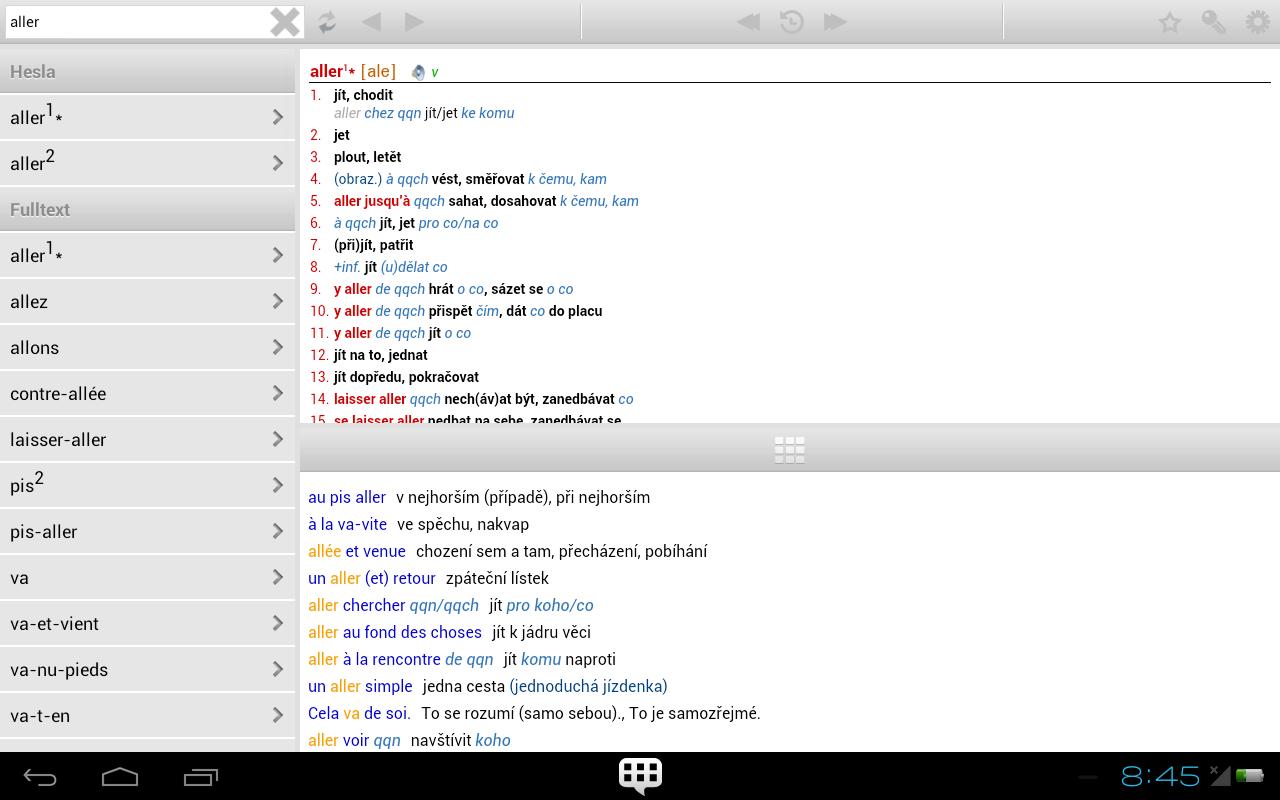
Task: Click chevron beside allez row
Action: pyautogui.click(x=278, y=301)
